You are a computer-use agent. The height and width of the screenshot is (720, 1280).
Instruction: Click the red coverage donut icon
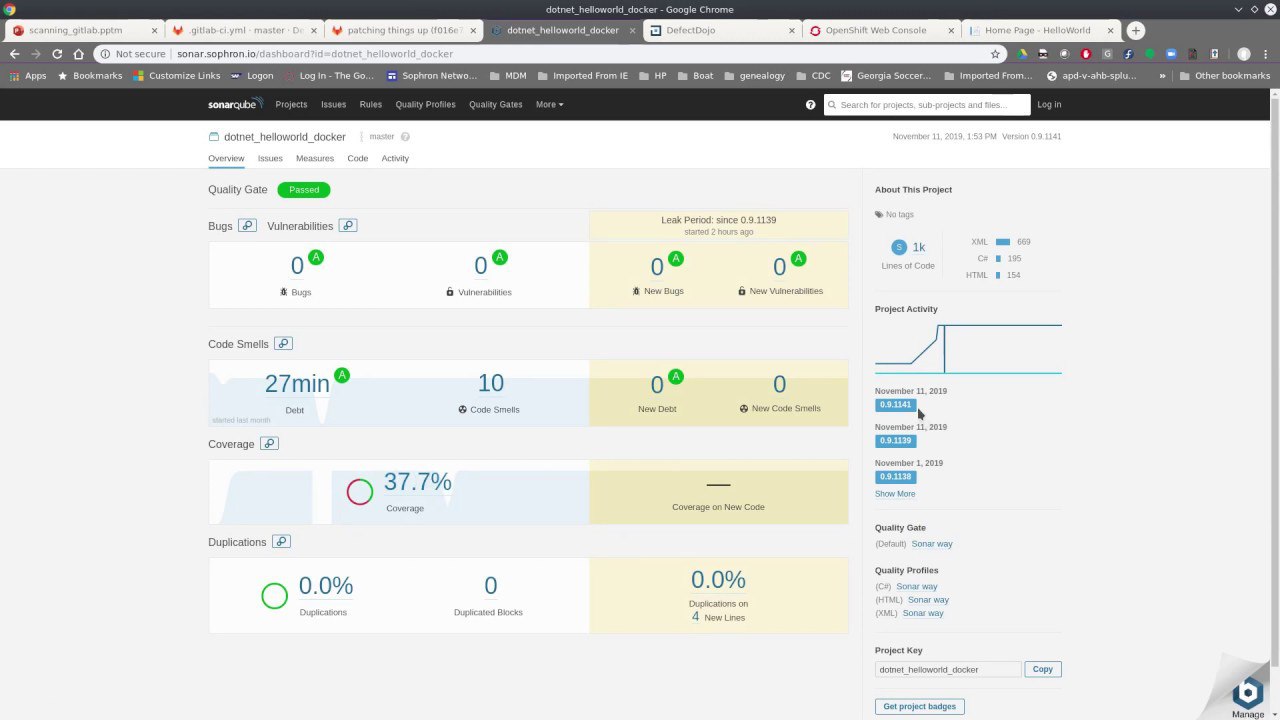tap(360, 491)
